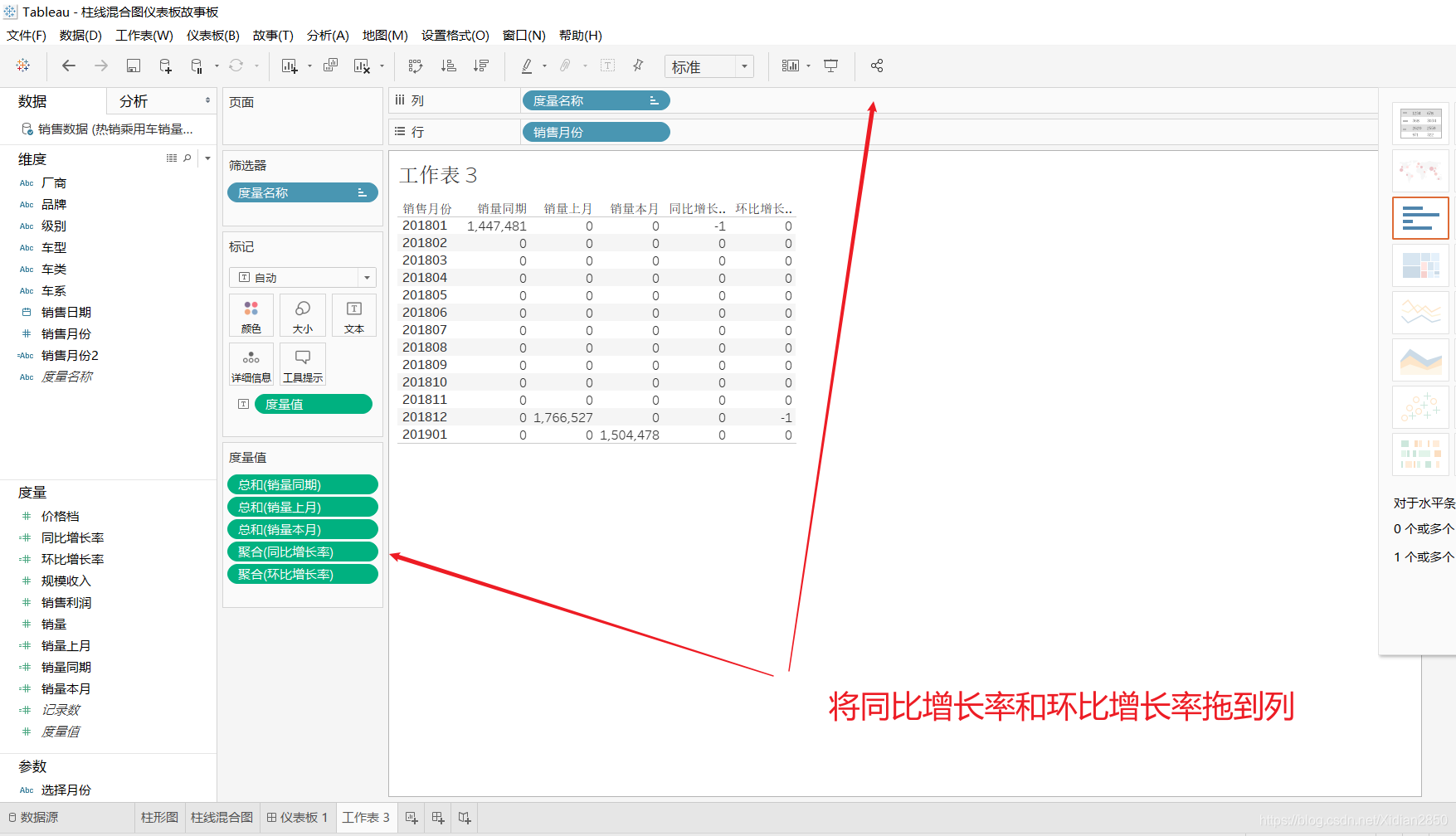Click the 度量名称 filter pill
Image resolution: width=1456 pixels, height=836 pixels.
click(x=303, y=192)
